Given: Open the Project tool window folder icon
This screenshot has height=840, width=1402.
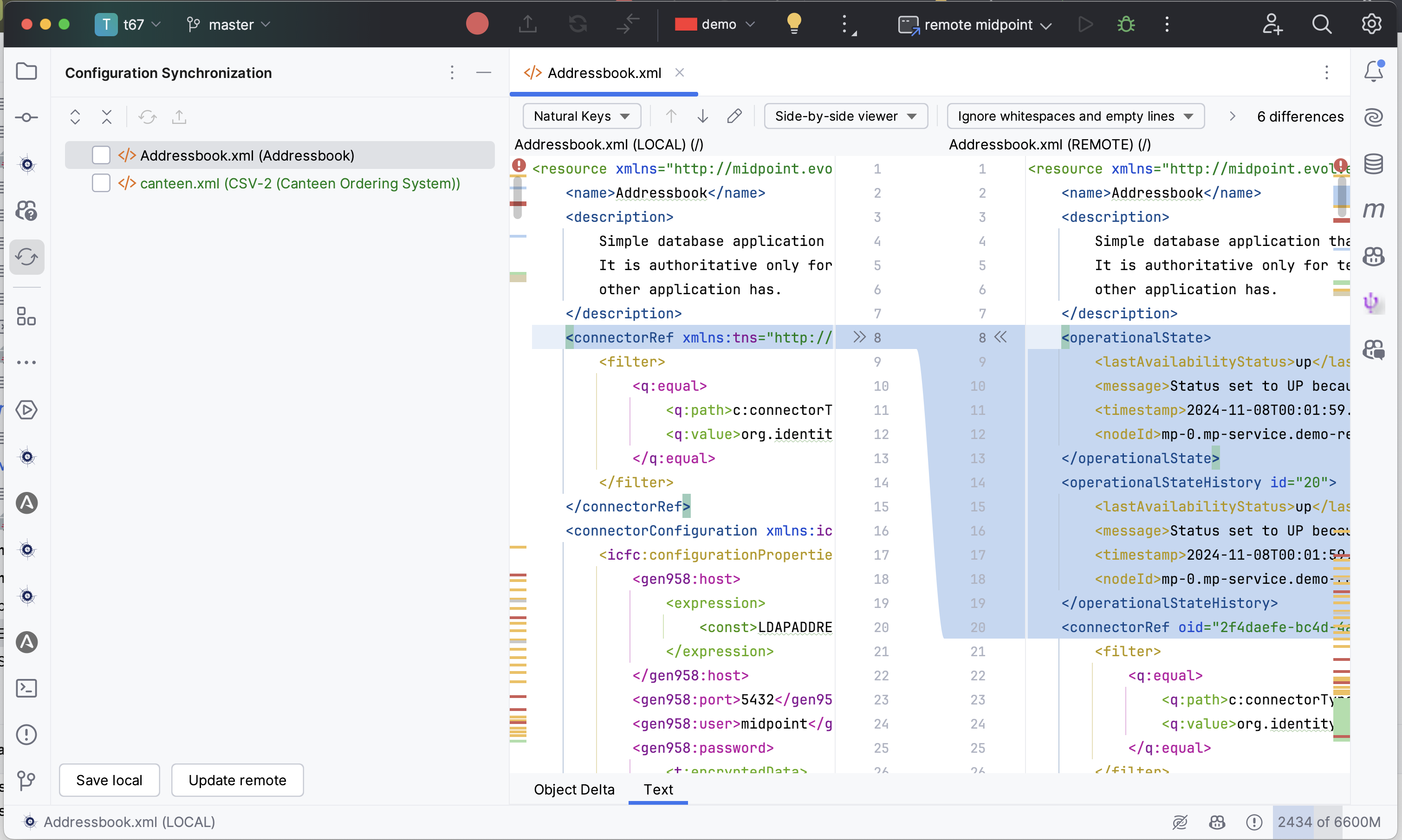Looking at the screenshot, I should (x=26, y=71).
